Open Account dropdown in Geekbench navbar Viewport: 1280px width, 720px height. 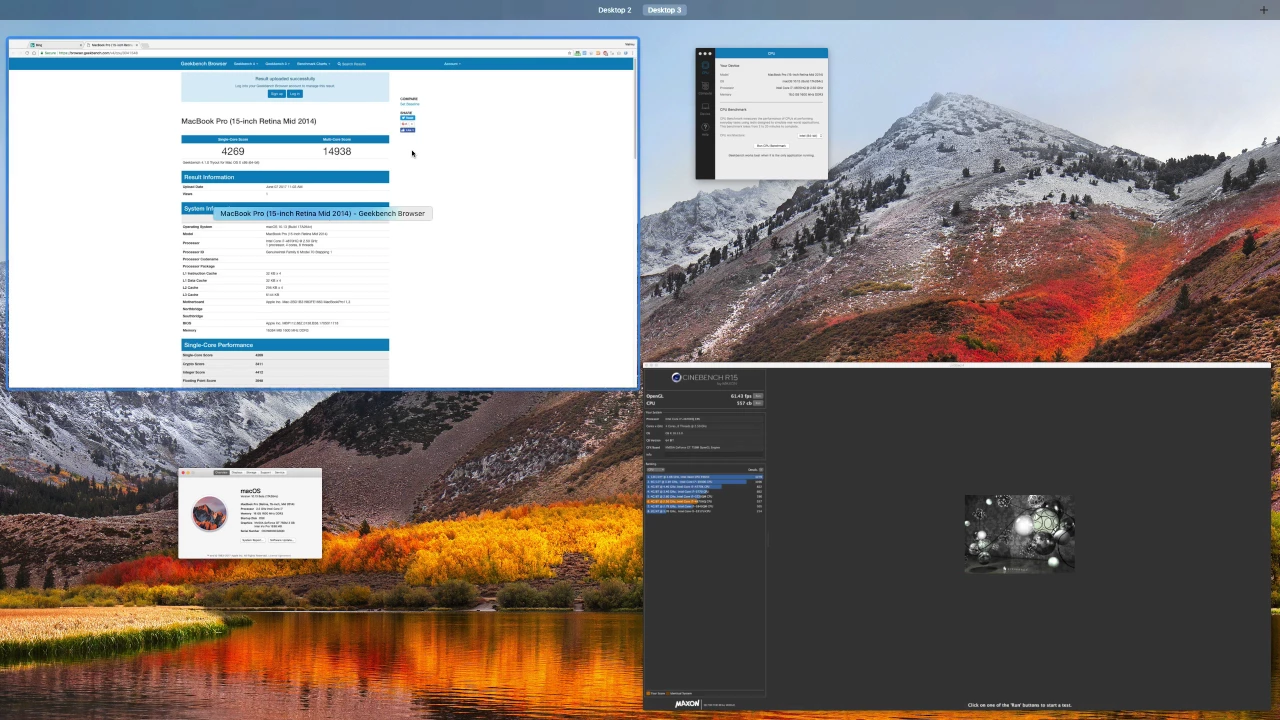[452, 64]
